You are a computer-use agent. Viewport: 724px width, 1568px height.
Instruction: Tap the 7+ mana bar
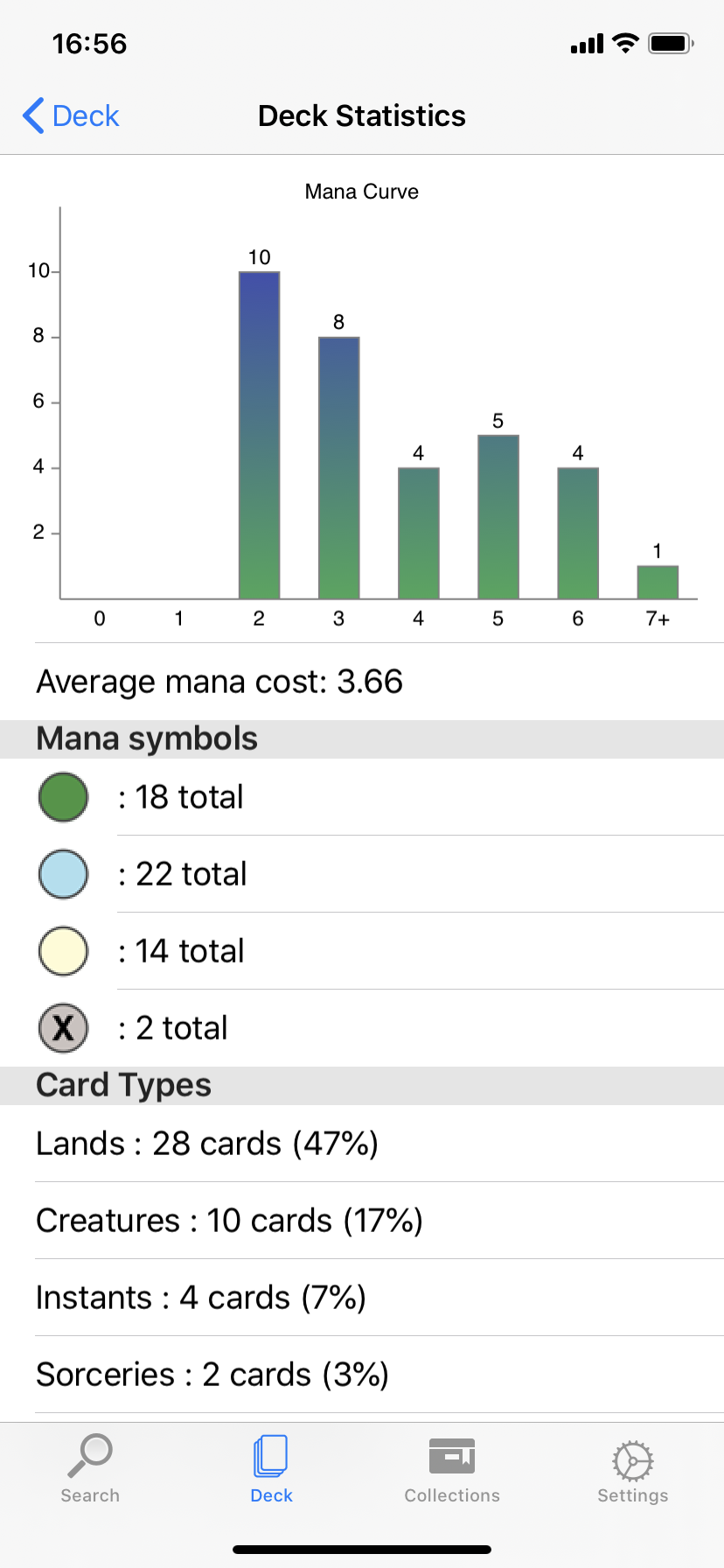click(658, 582)
